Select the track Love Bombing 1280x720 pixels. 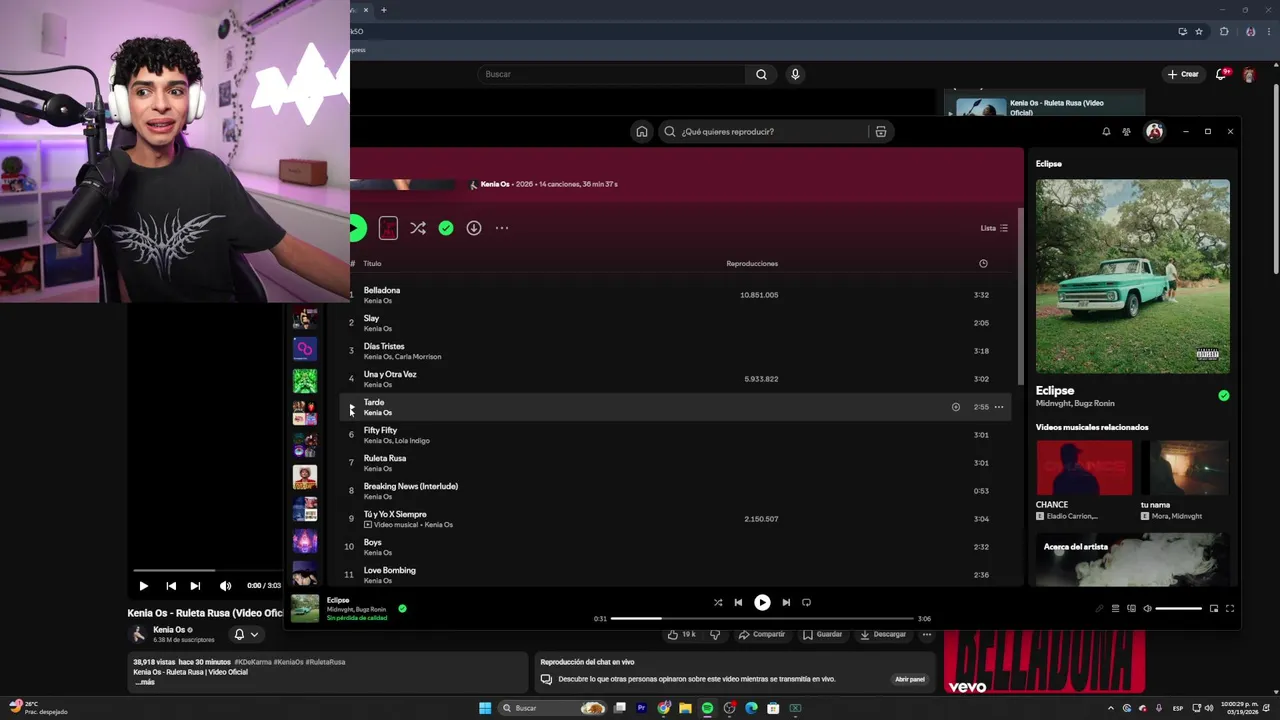(390, 570)
